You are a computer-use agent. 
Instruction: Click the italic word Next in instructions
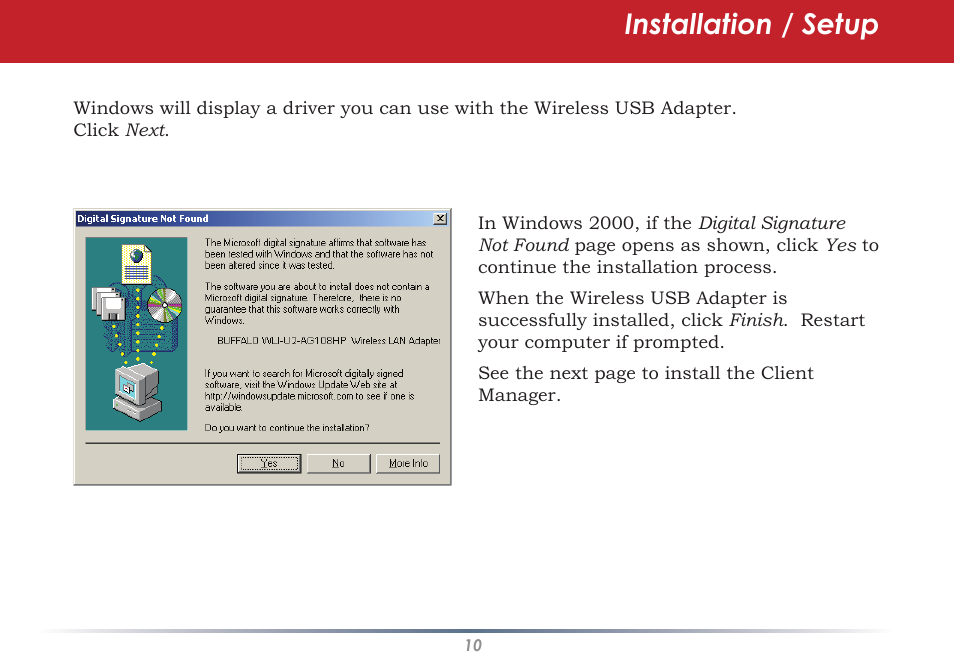coord(146,130)
